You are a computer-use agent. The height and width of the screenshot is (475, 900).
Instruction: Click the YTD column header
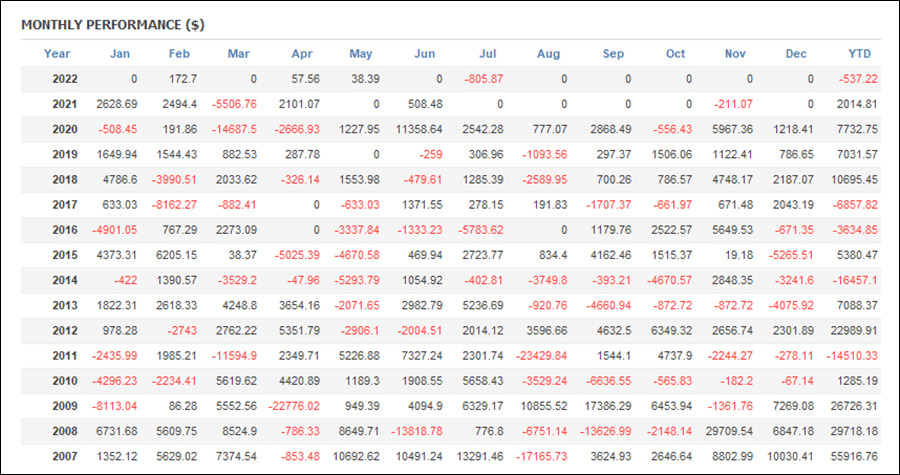coord(859,54)
